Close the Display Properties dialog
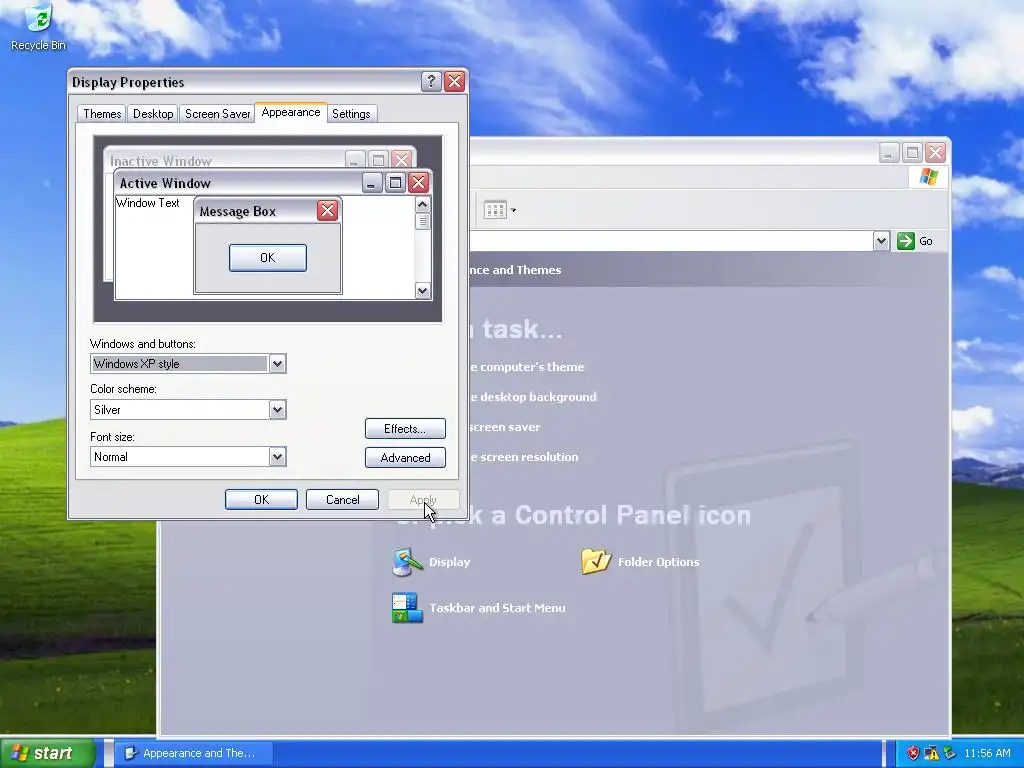Image resolution: width=1024 pixels, height=768 pixels. [455, 82]
